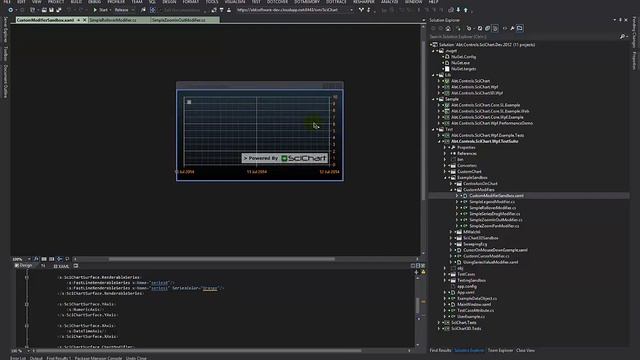This screenshot has width=640, height=360.
Task: Open the BUILD menu
Action: pyautogui.click(x=76, y=2)
